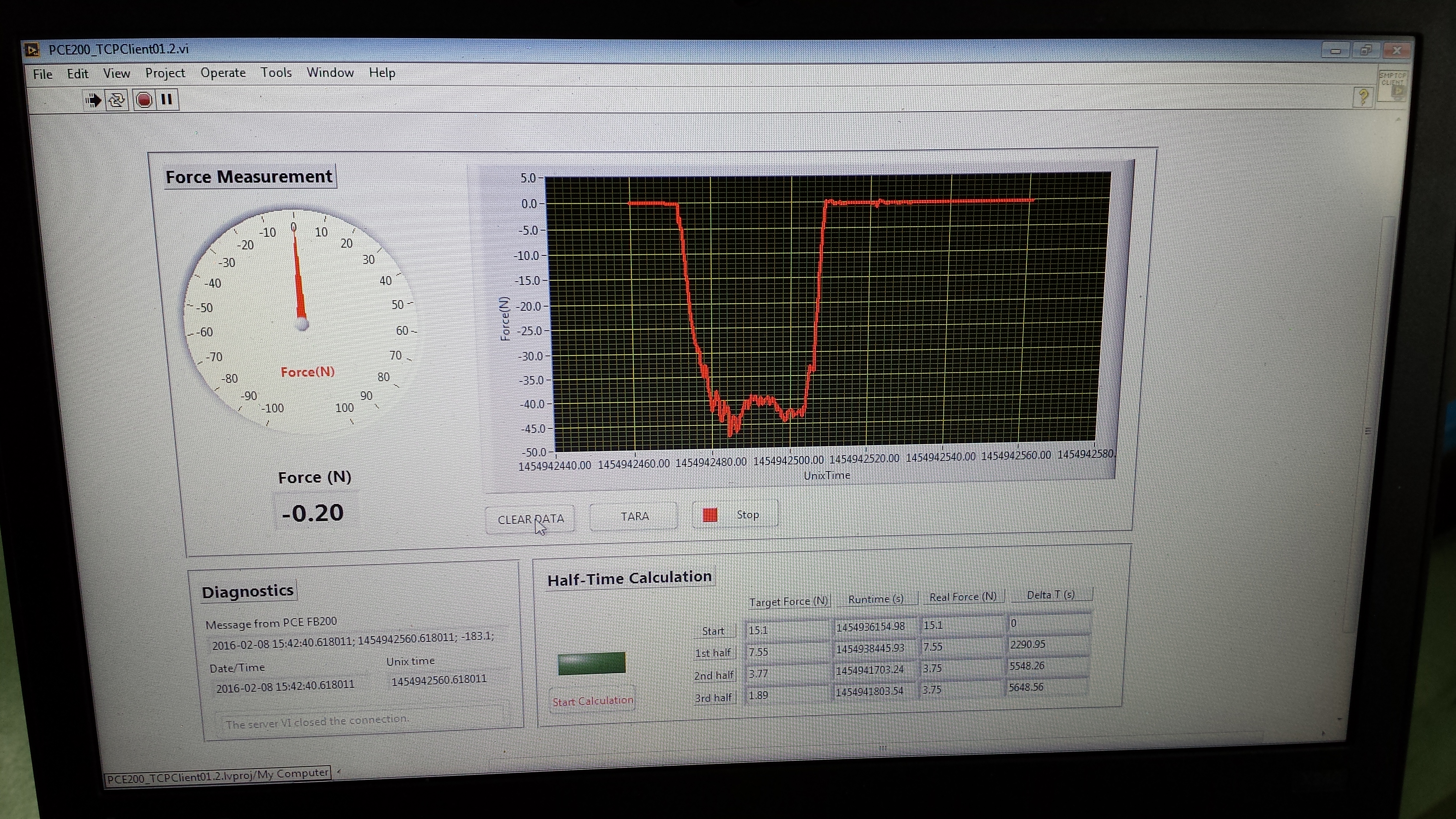Image resolution: width=1456 pixels, height=819 pixels.
Task: Click the lvproj/My Computer status bar label
Action: click(x=218, y=774)
